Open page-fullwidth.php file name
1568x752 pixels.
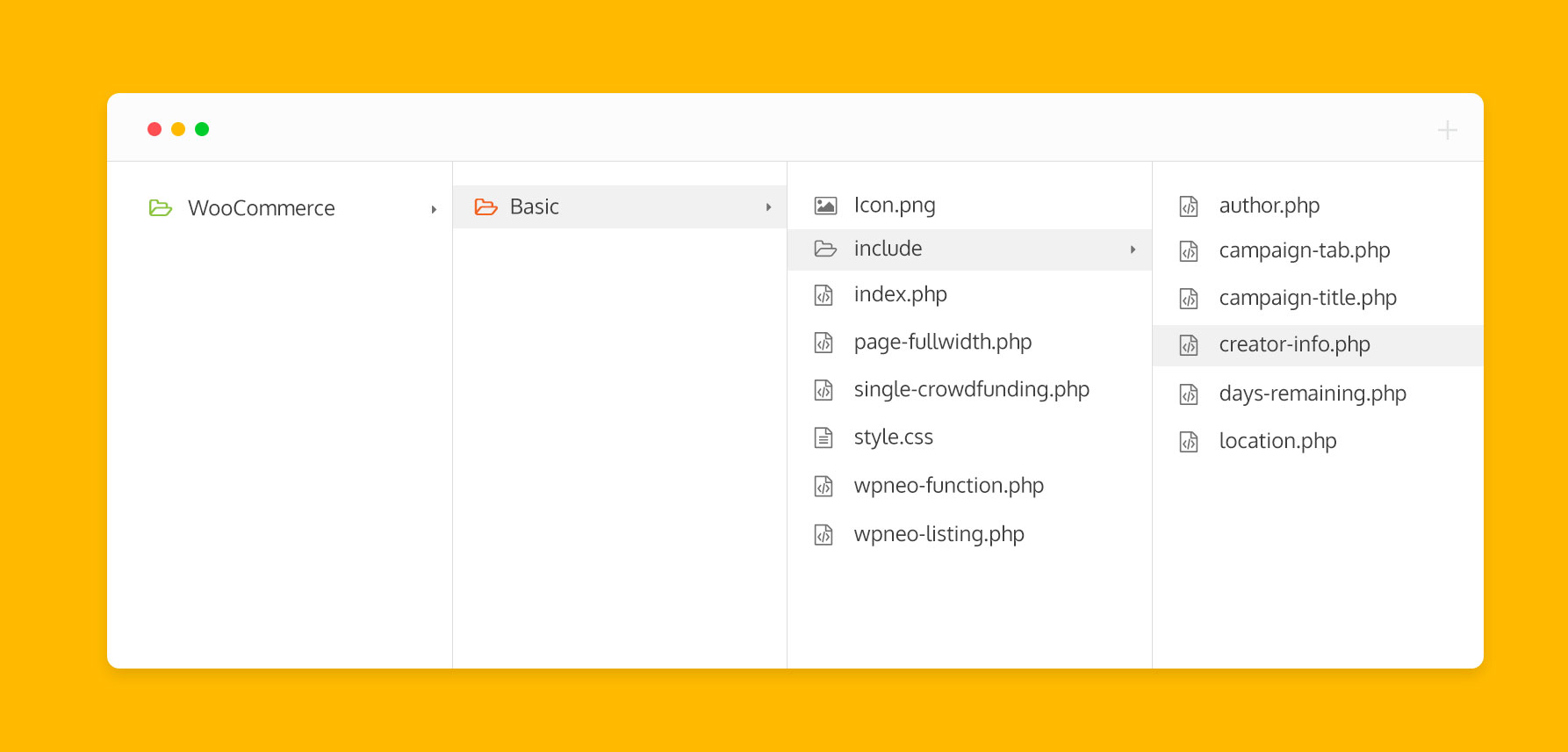coord(943,343)
